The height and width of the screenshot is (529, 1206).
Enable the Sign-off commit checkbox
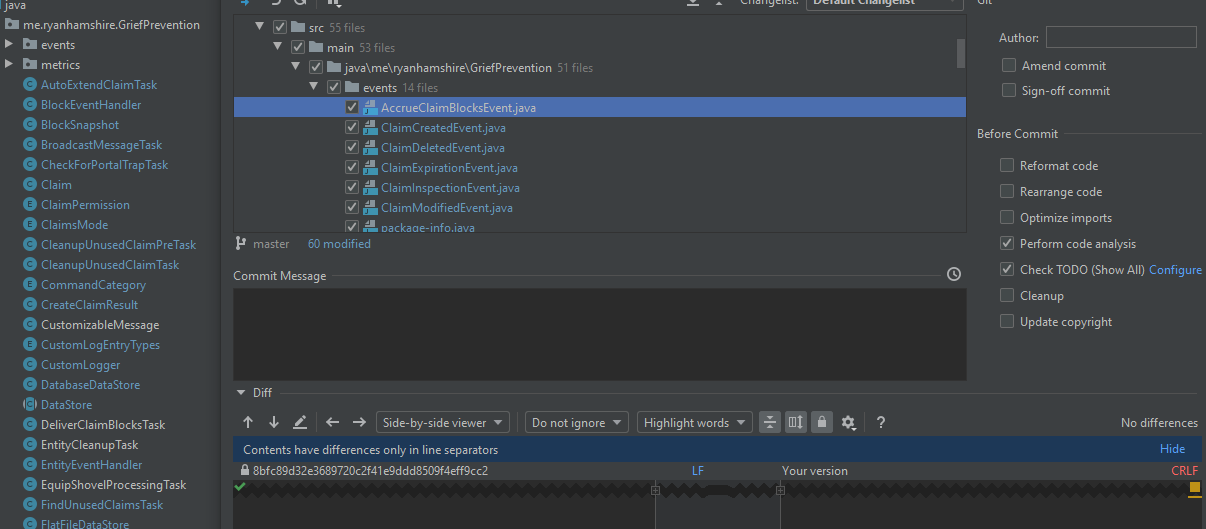pos(1009,91)
